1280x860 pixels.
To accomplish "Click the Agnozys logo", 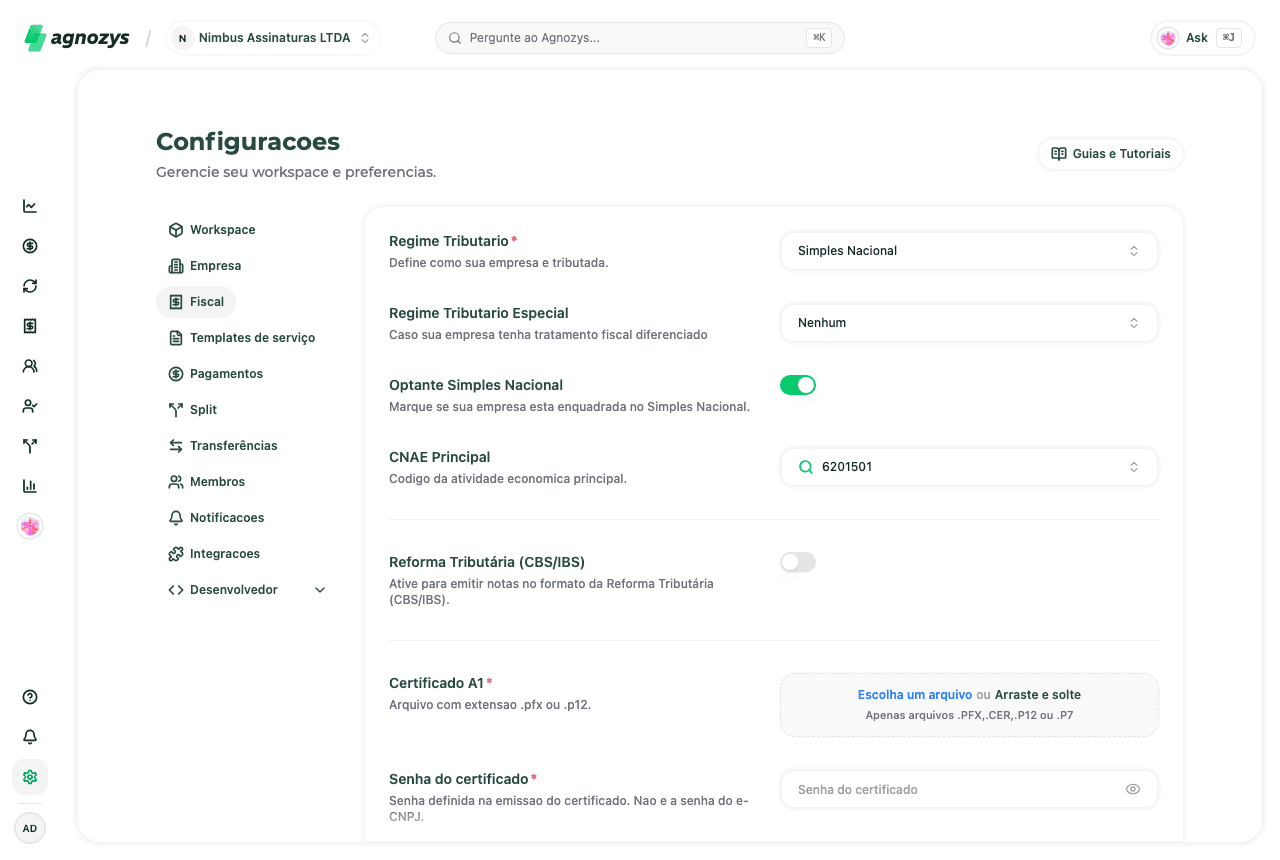I will tap(77, 38).
